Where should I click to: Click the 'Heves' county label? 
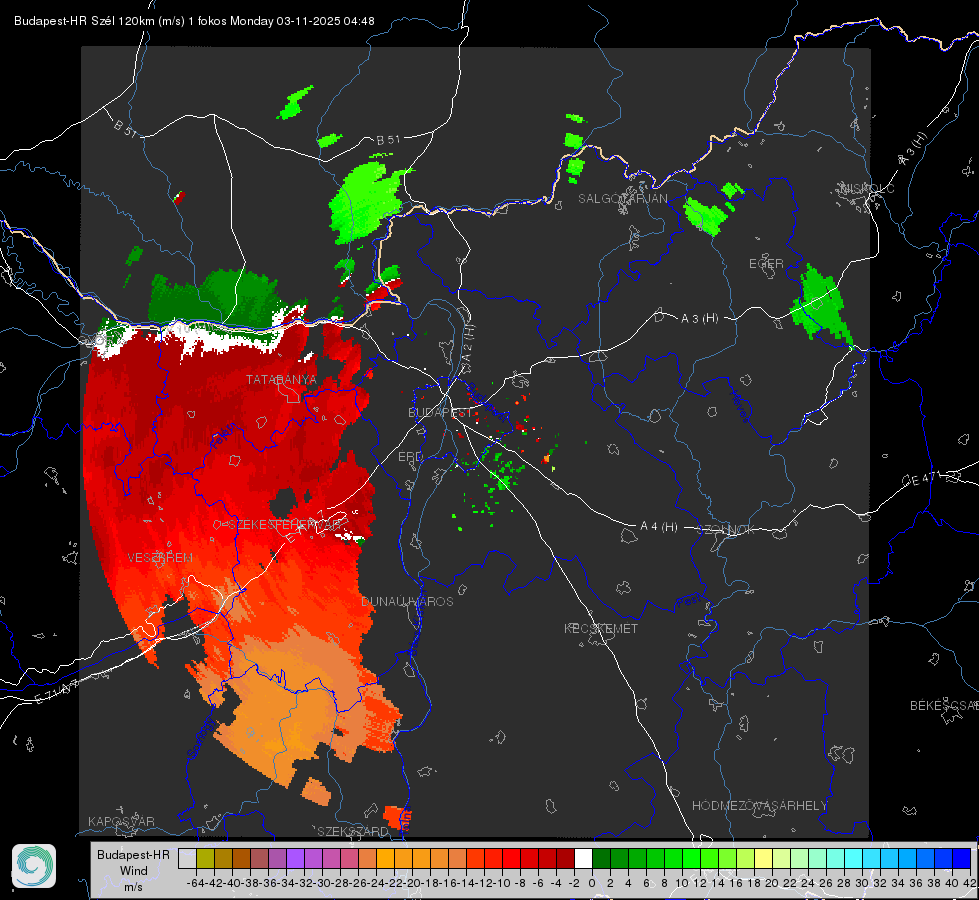739,407
